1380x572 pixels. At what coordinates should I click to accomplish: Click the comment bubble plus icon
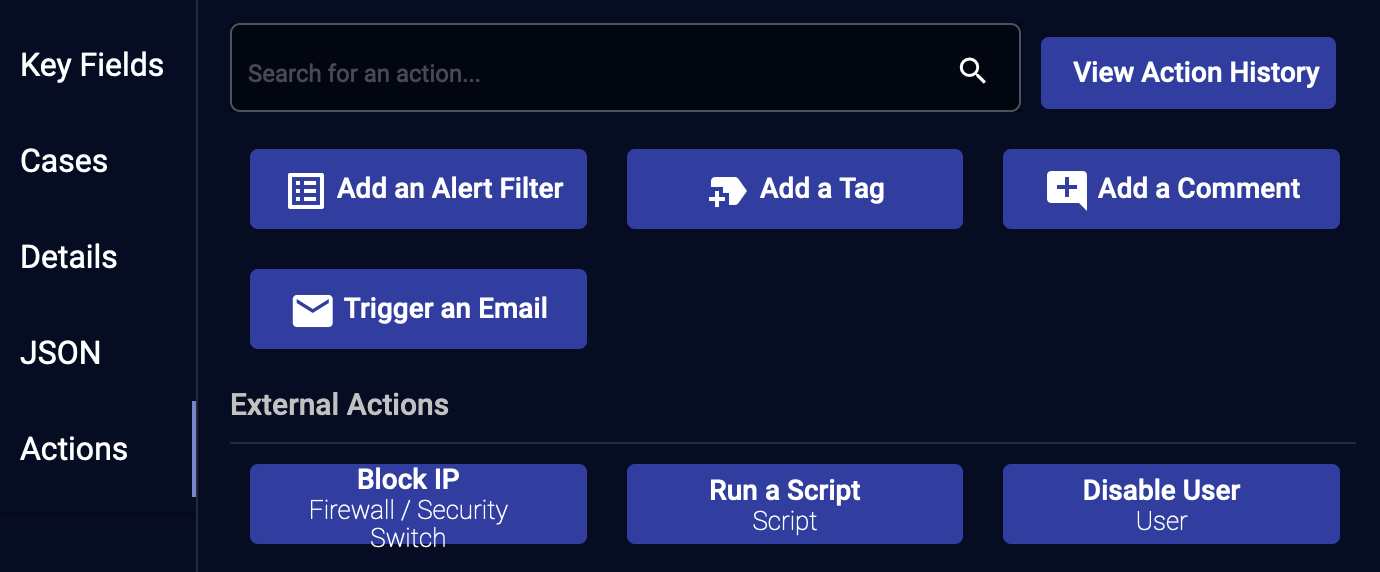pyautogui.click(x=1066, y=190)
